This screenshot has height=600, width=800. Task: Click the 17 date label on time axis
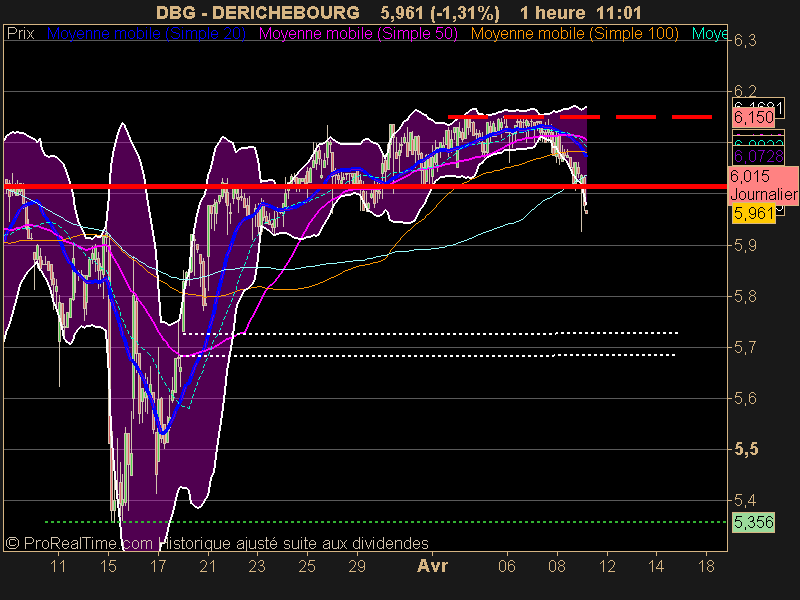click(158, 566)
